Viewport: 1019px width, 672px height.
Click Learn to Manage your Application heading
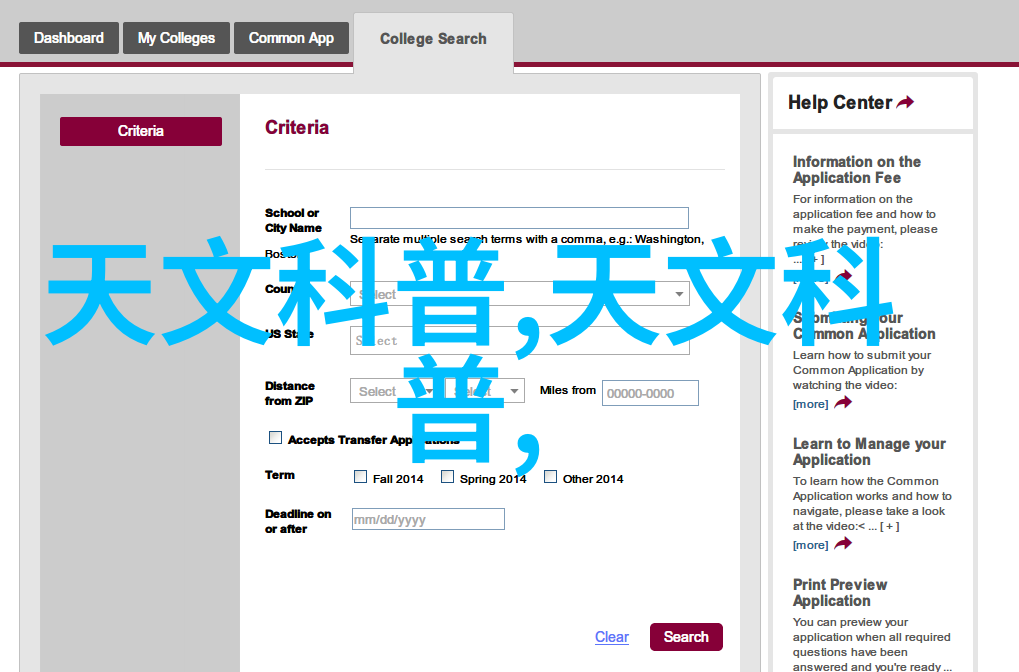tap(869, 452)
